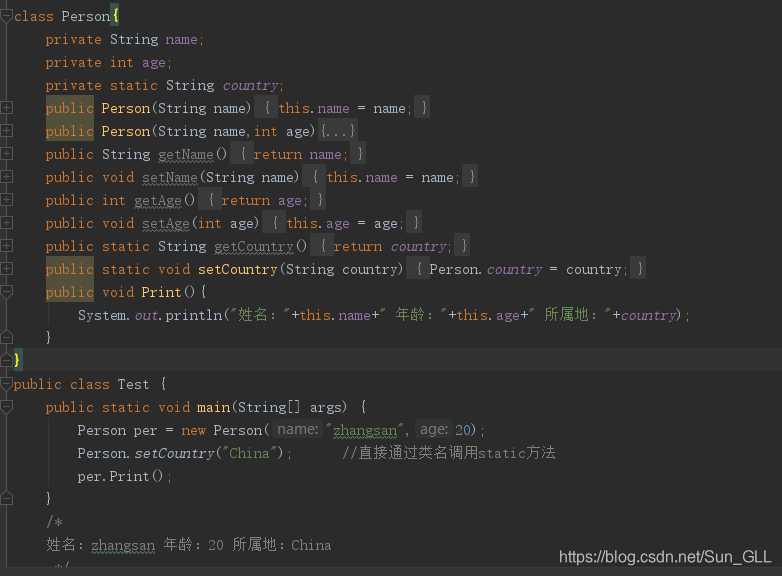
Task: Click the 'age:' parameter hint
Action: click(434, 429)
